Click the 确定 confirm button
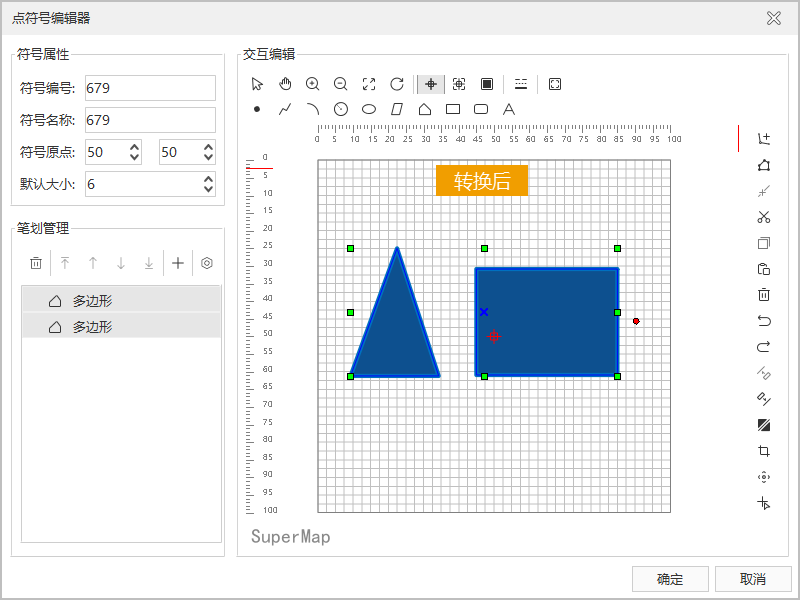The image size is (800, 600). tap(670, 579)
